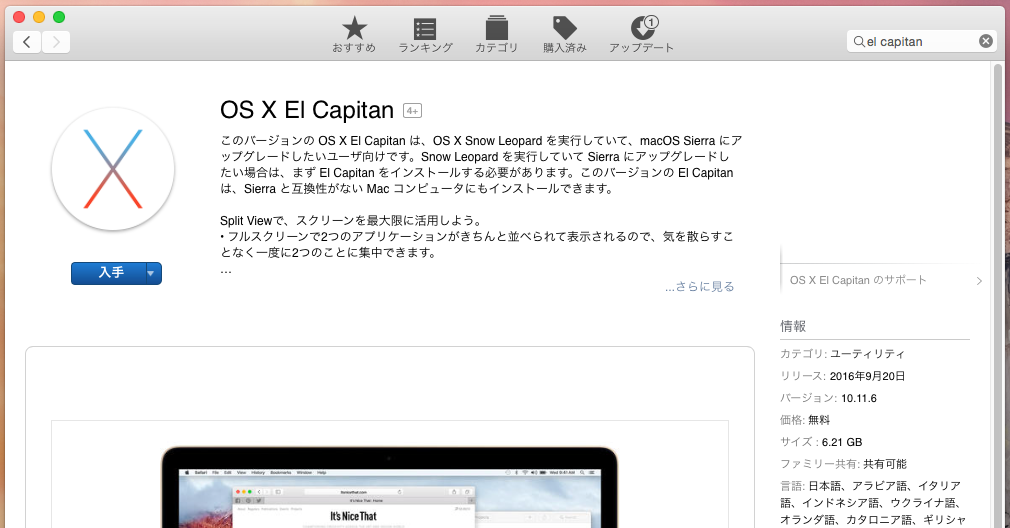Click the …さらに見る link
Image resolution: width=1010 pixels, height=528 pixels.
click(x=700, y=287)
